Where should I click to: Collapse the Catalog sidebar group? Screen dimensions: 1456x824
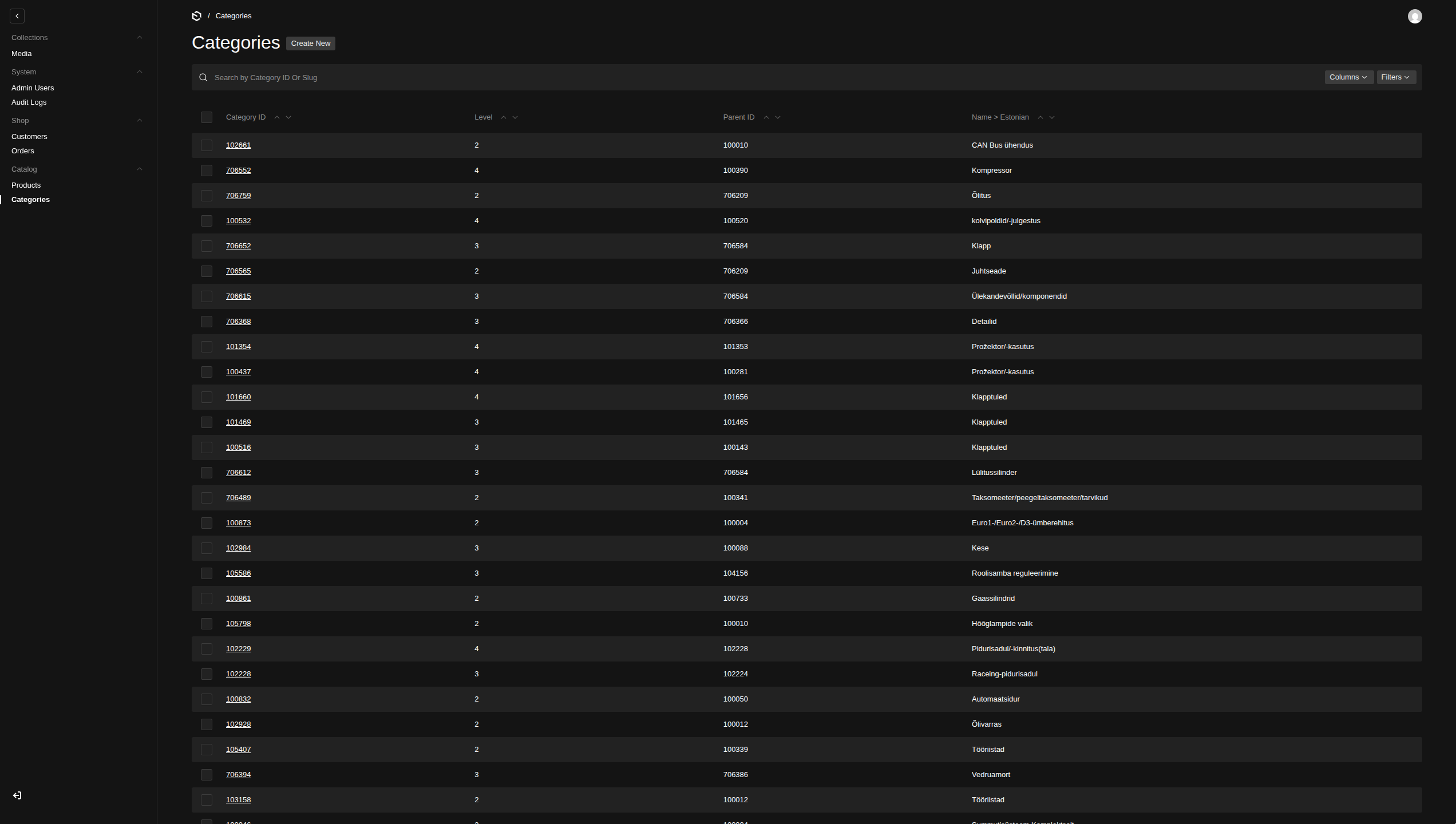[x=140, y=169]
